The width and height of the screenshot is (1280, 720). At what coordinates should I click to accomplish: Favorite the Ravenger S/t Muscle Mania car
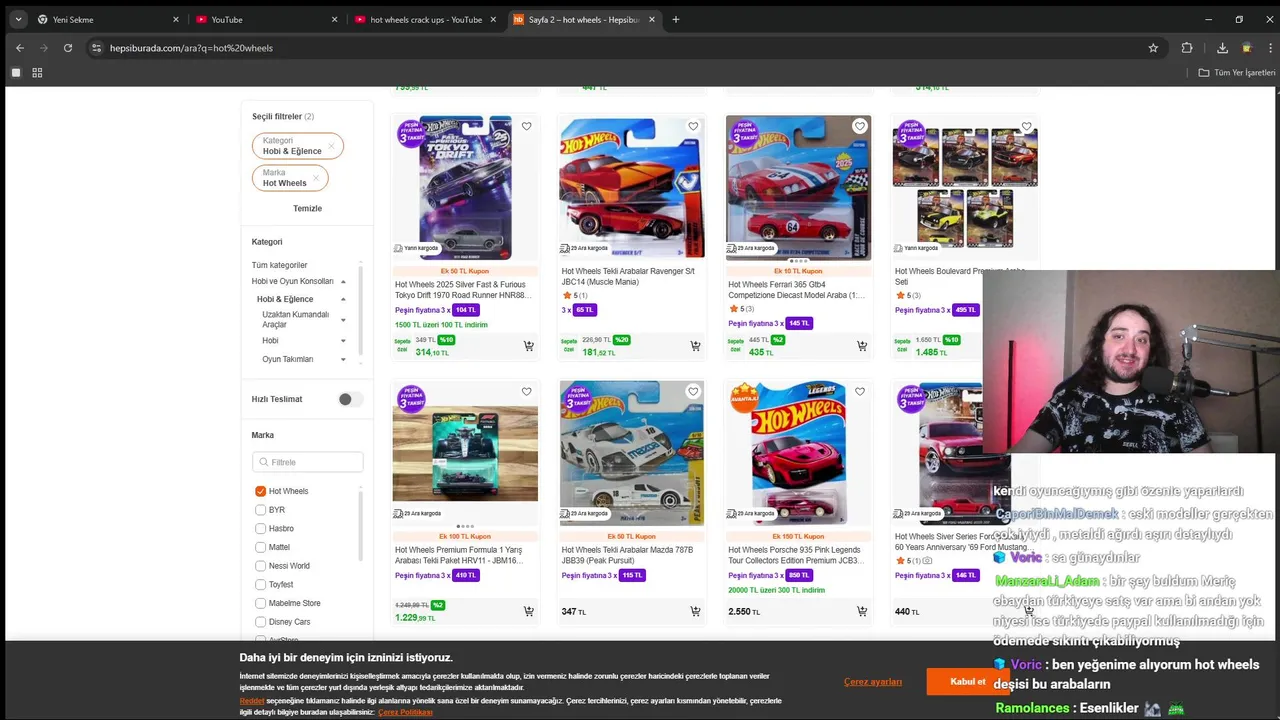(x=693, y=126)
